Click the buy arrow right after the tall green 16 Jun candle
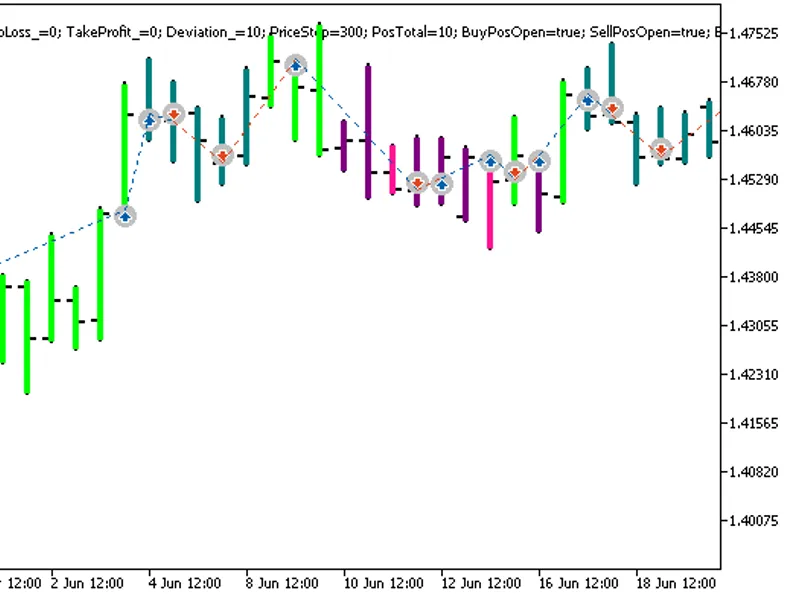800x600 pixels. tap(588, 100)
